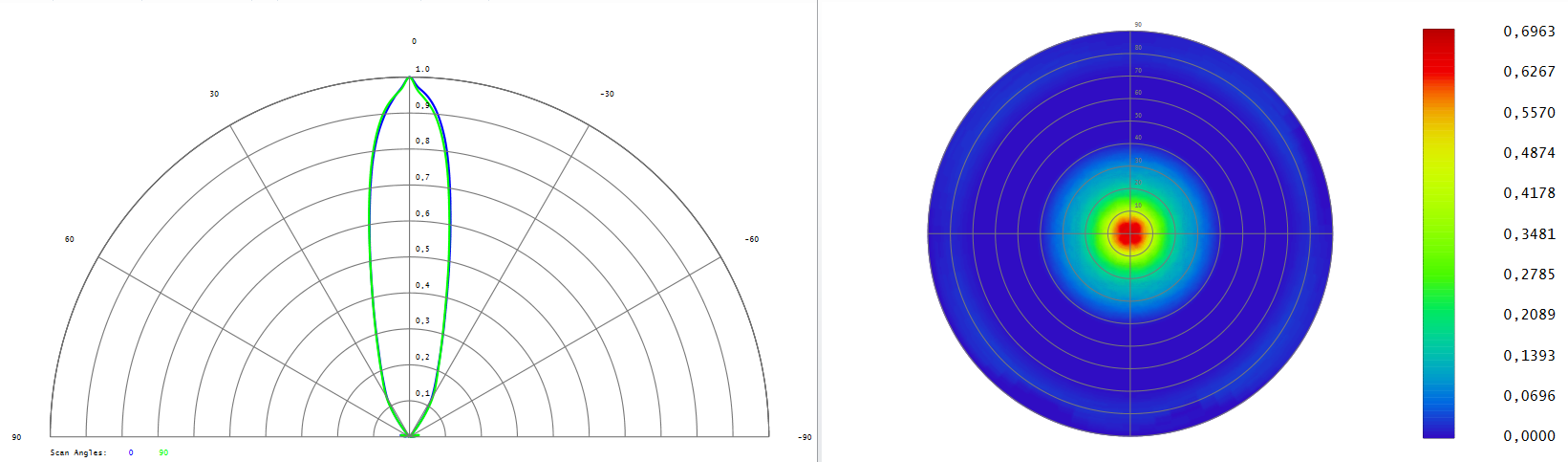Screen dimensions: 1568x462
Task: Click the color scale maximum value 0,6963
Action: coord(1529,32)
